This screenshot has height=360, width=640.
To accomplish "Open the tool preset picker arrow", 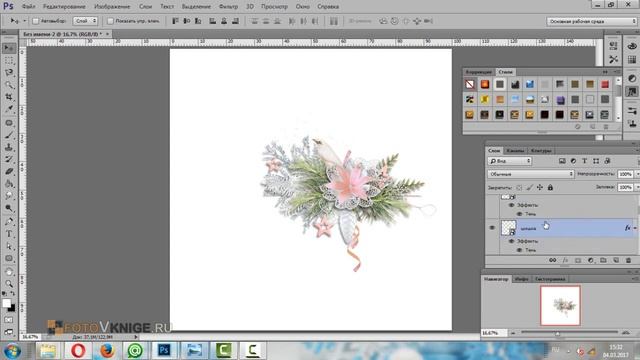I will click(24, 21).
